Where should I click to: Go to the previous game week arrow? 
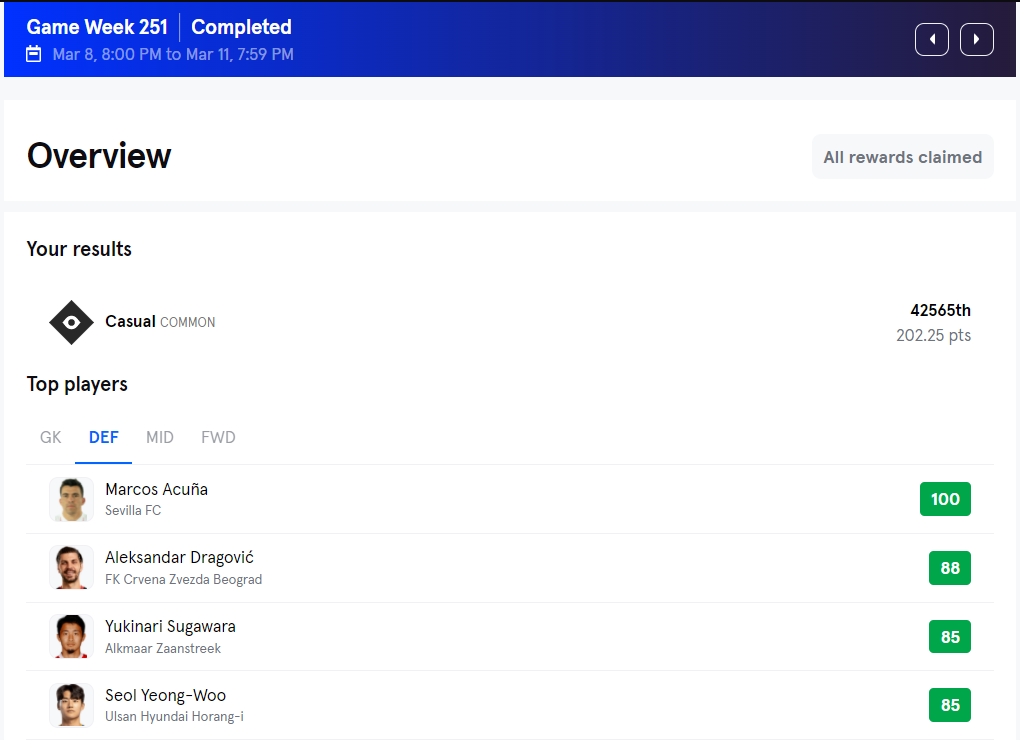click(x=932, y=40)
